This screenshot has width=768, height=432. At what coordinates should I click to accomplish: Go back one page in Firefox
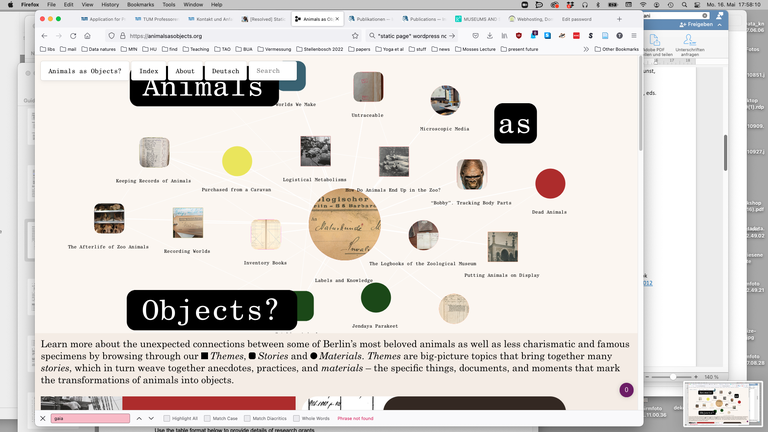(x=44, y=36)
